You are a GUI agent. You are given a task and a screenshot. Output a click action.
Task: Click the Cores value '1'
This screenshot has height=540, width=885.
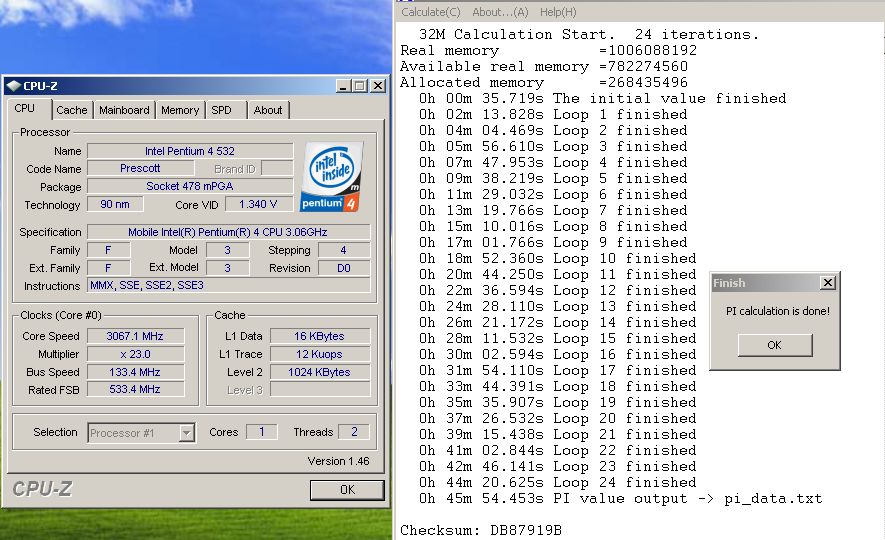pos(261,432)
